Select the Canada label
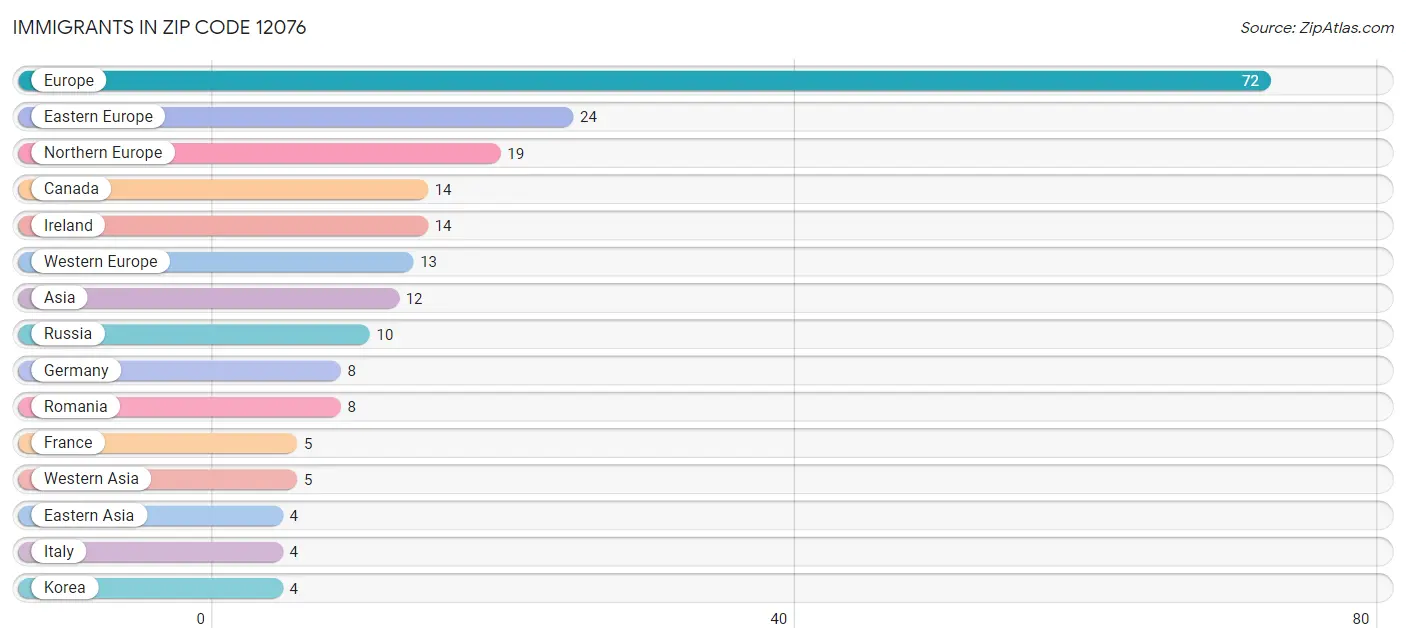This screenshot has height=643, width=1406. 71,189
